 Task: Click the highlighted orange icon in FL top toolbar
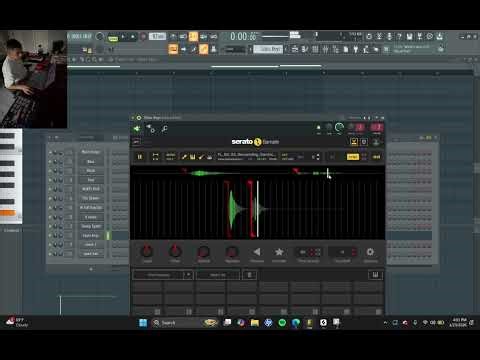[193, 36]
